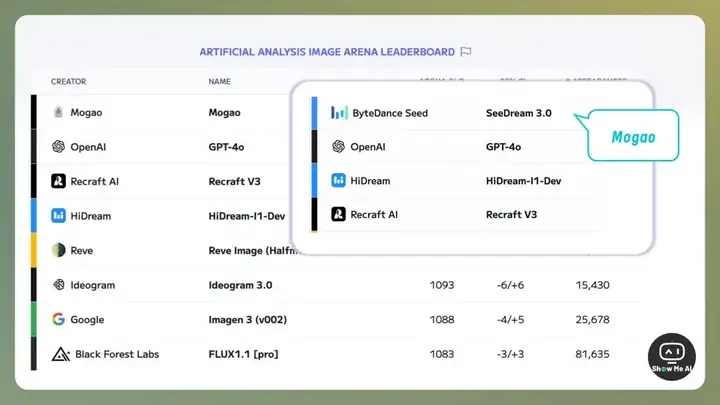This screenshot has width=720, height=405.
Task: Select HiDream-I1-Dev in the main table
Action: 247,216
